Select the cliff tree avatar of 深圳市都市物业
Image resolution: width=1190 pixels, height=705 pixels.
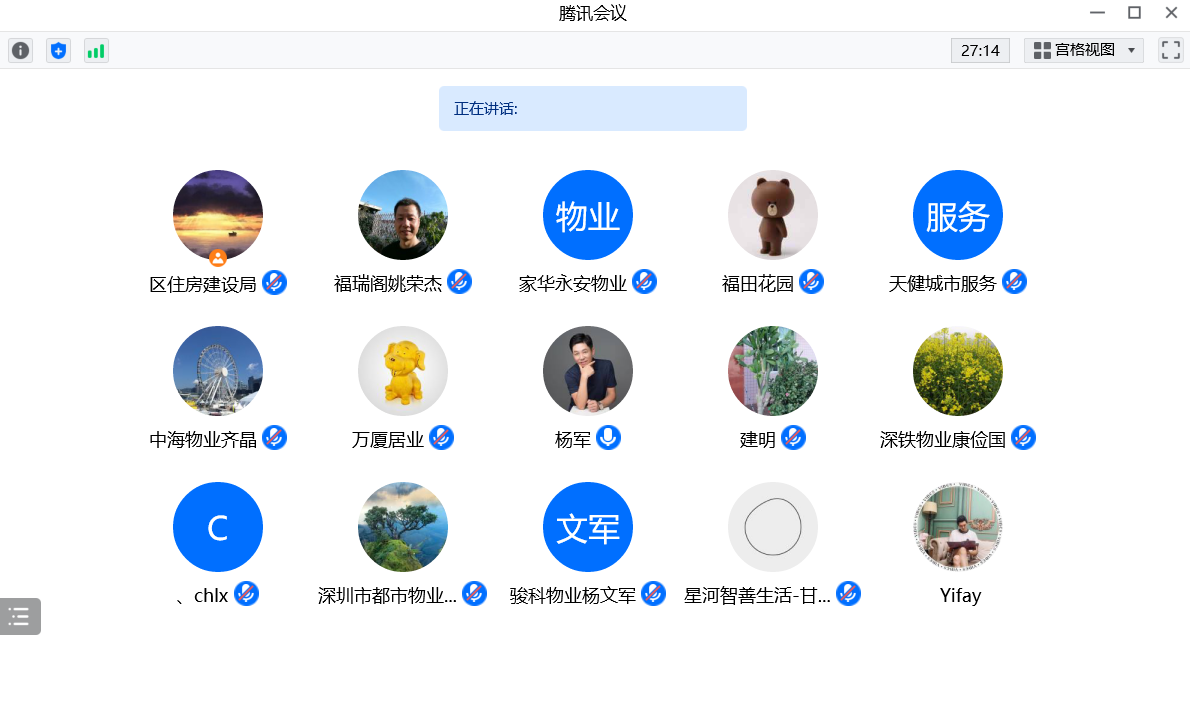403,527
